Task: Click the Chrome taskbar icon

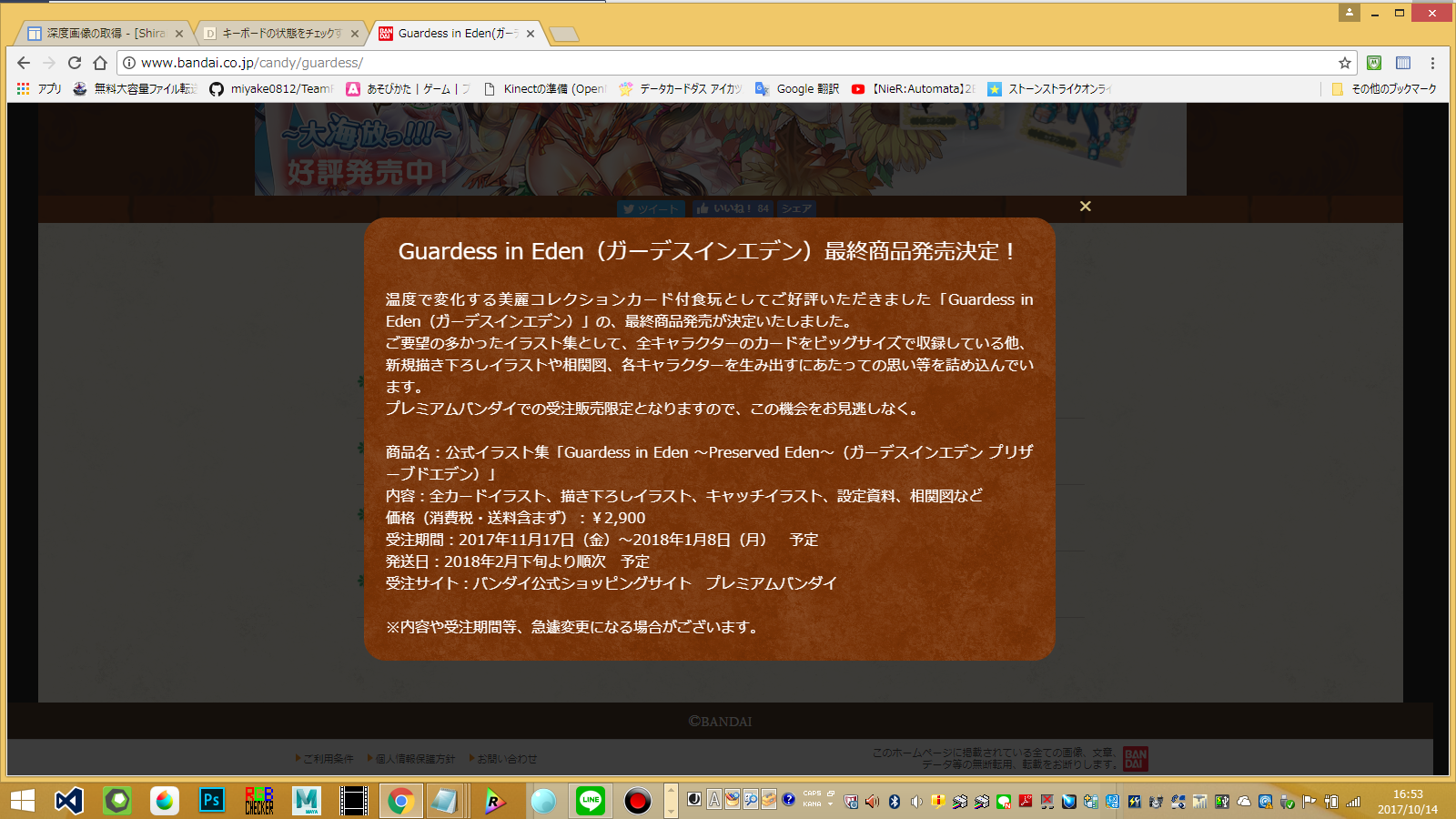Action: [400, 801]
